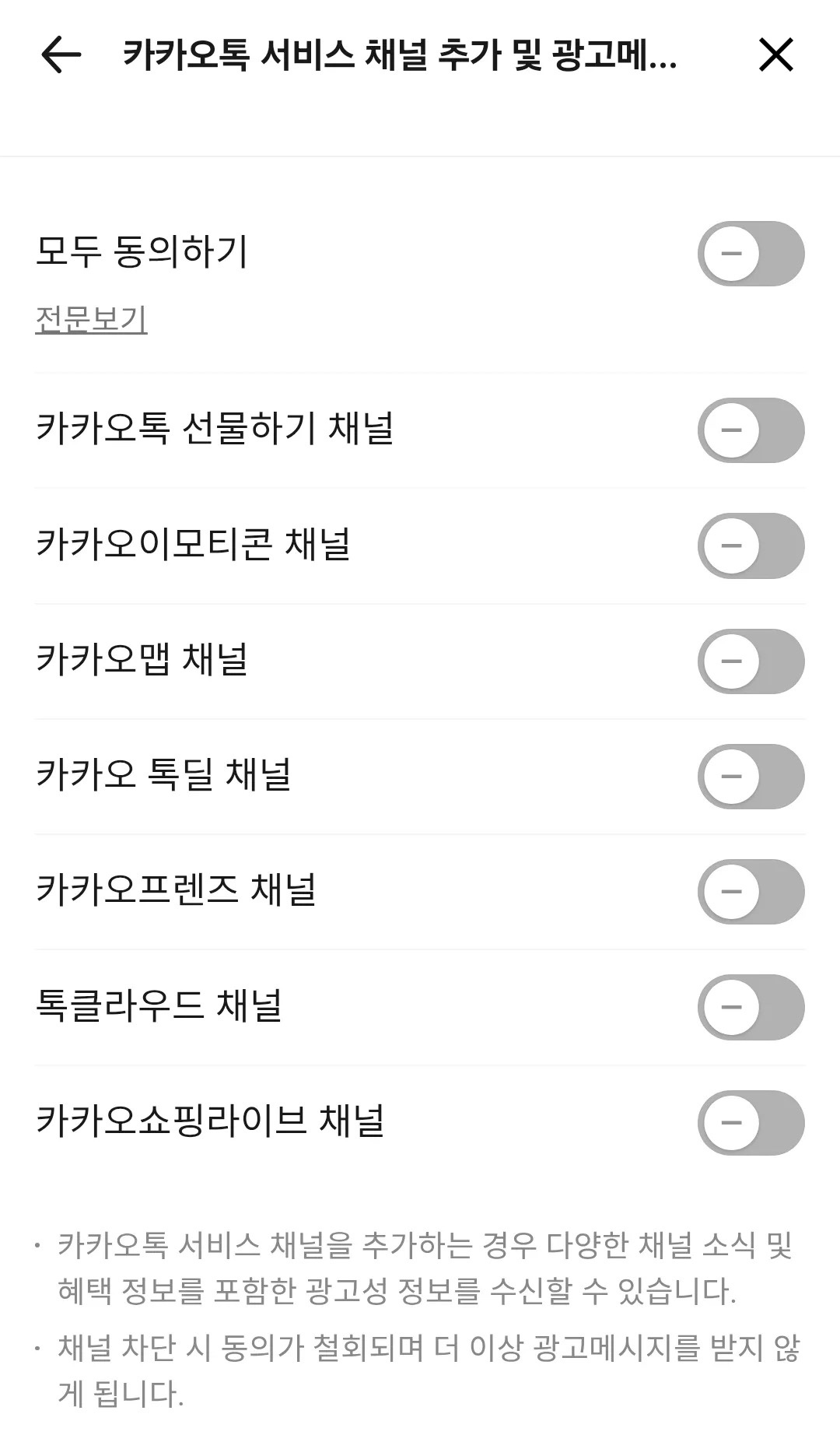Turn on the 카카오이모티콘 채널 toggle
Image resolution: width=840 pixels, height=1442 pixels.
[751, 546]
